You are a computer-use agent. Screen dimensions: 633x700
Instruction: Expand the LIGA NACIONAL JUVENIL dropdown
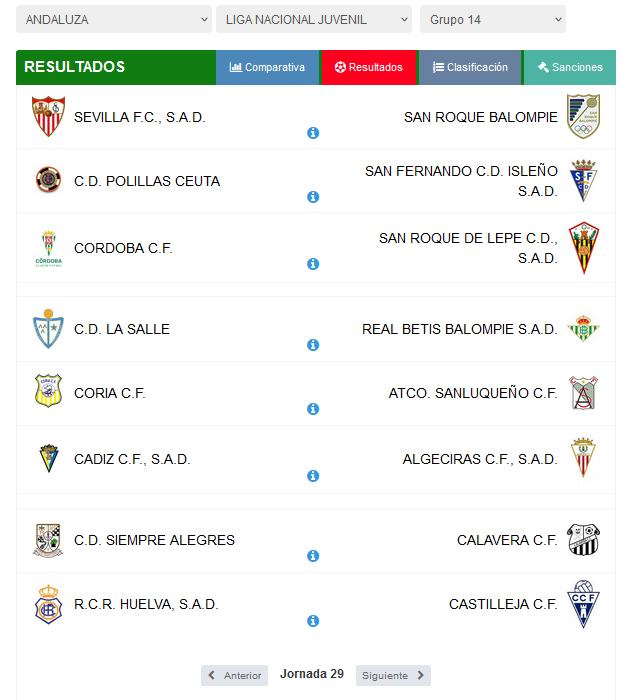pos(314,19)
